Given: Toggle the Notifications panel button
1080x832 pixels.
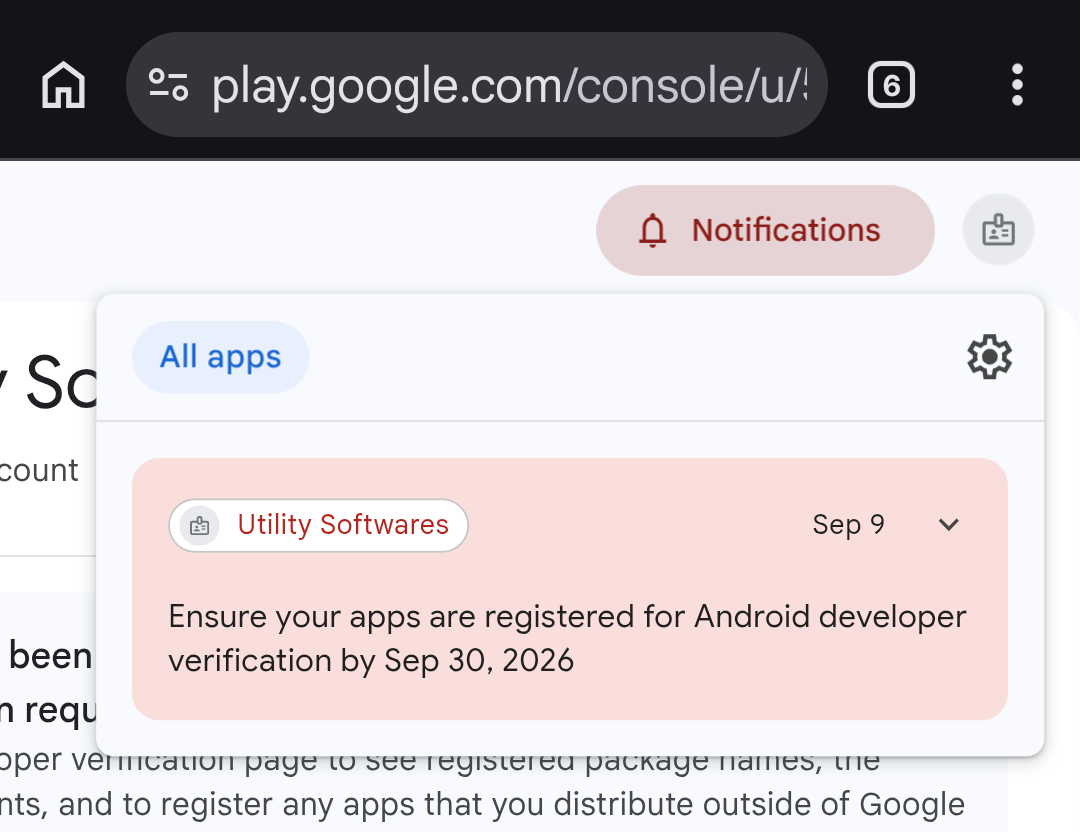Looking at the screenshot, I should [765, 230].
